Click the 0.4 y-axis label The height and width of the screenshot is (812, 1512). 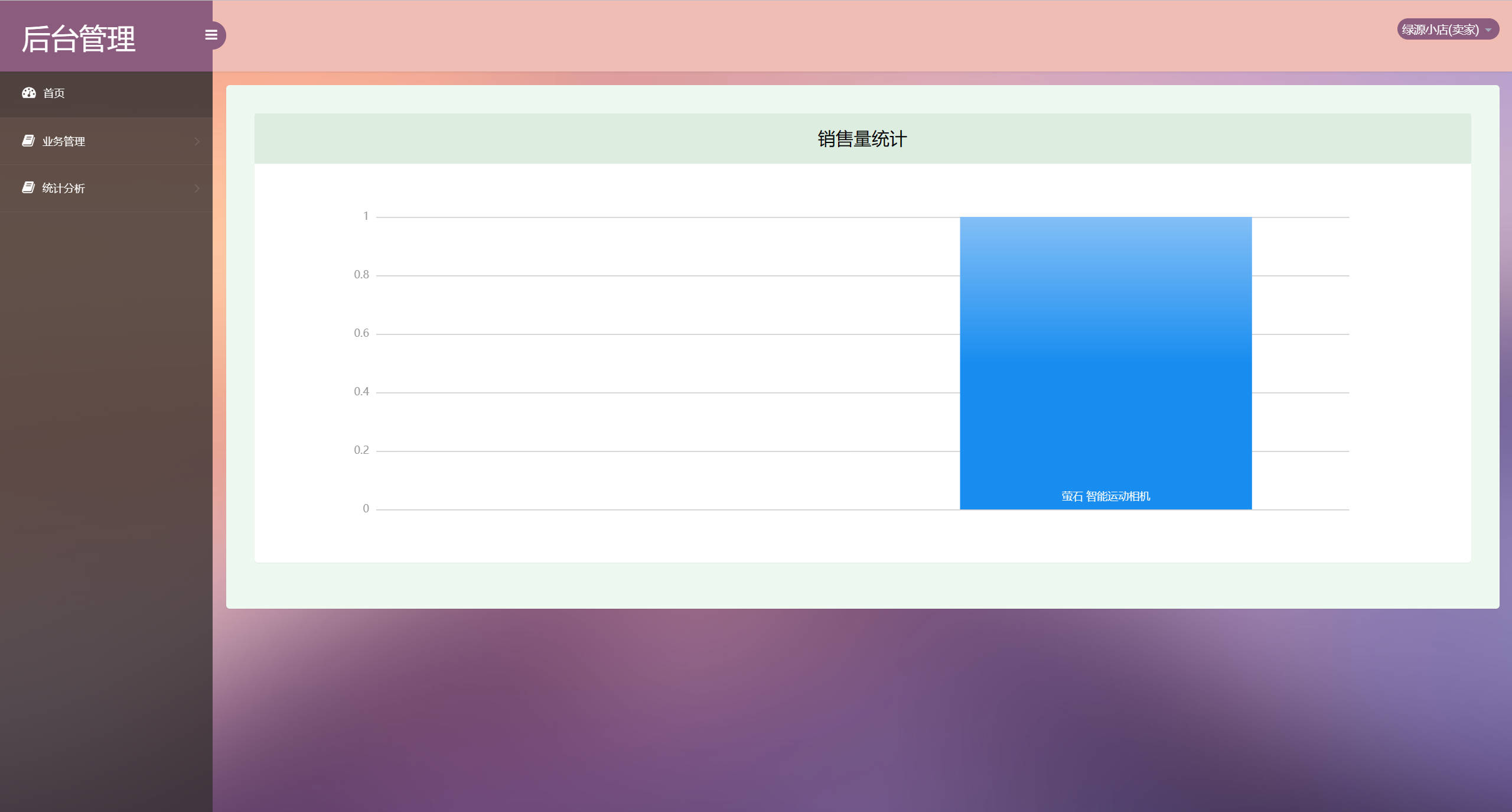coord(361,392)
